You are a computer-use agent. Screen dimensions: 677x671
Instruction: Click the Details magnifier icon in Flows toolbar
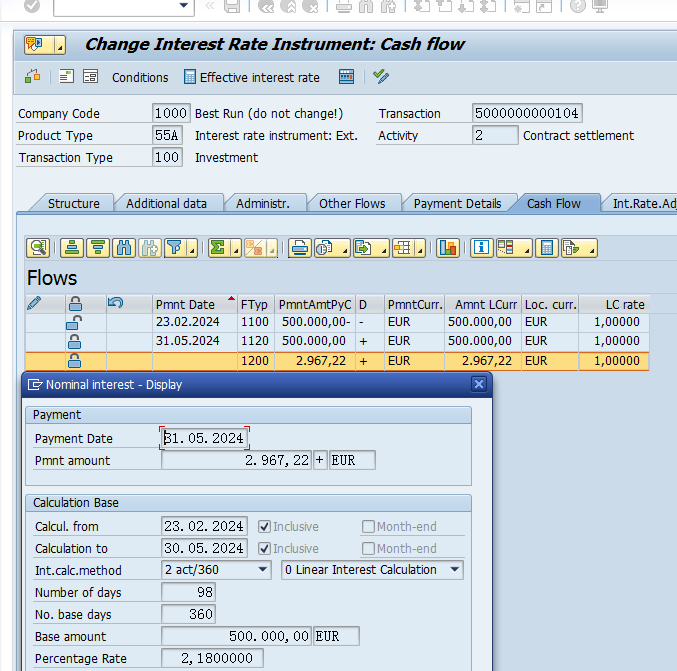[x=38, y=247]
